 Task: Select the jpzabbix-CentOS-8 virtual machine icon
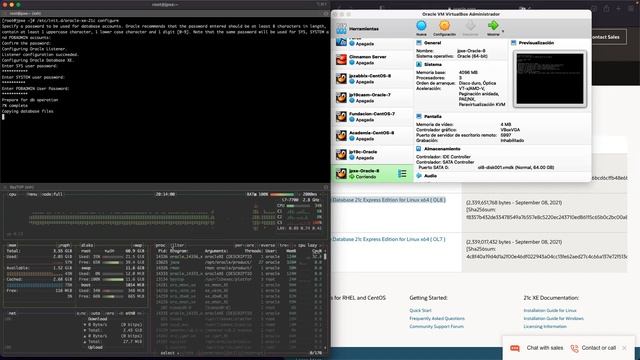341,78
